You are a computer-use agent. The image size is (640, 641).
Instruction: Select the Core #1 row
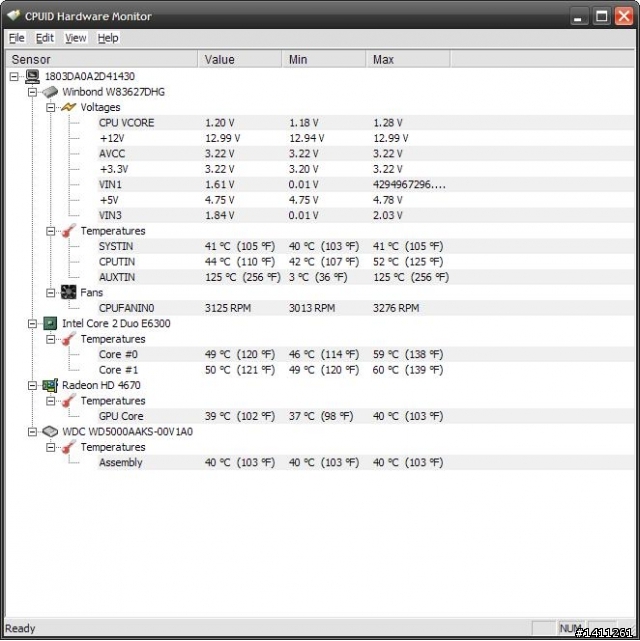tap(365, 370)
